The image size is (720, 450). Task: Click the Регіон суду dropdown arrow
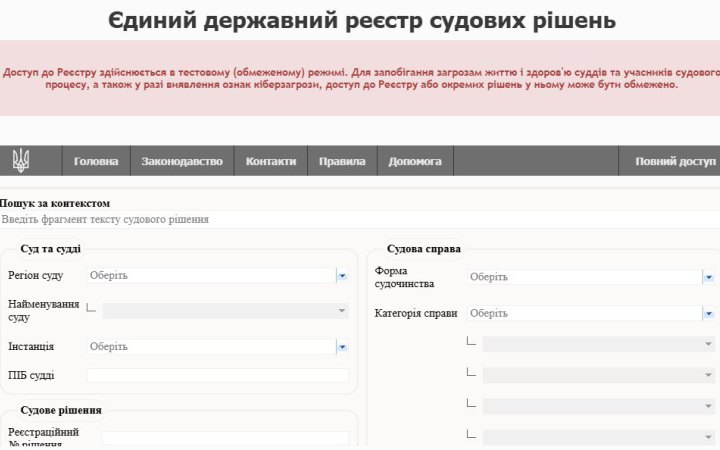pos(342,276)
